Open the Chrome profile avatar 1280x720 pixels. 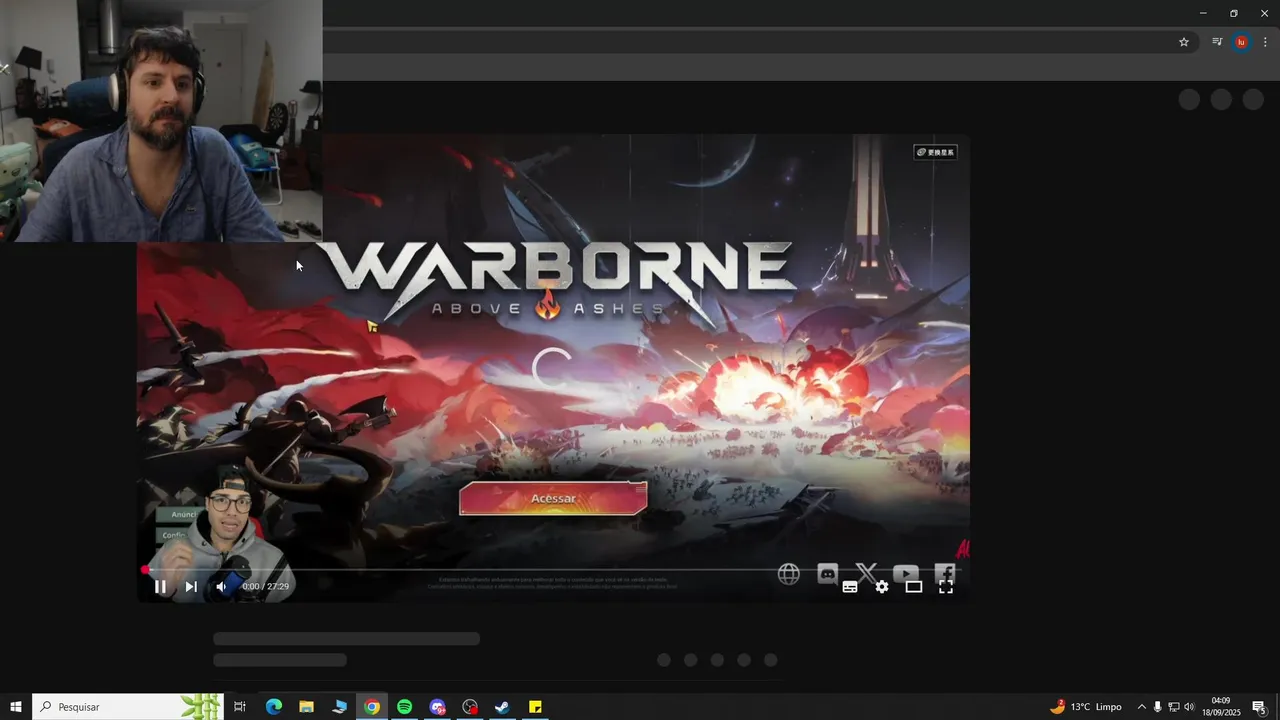click(x=1241, y=42)
